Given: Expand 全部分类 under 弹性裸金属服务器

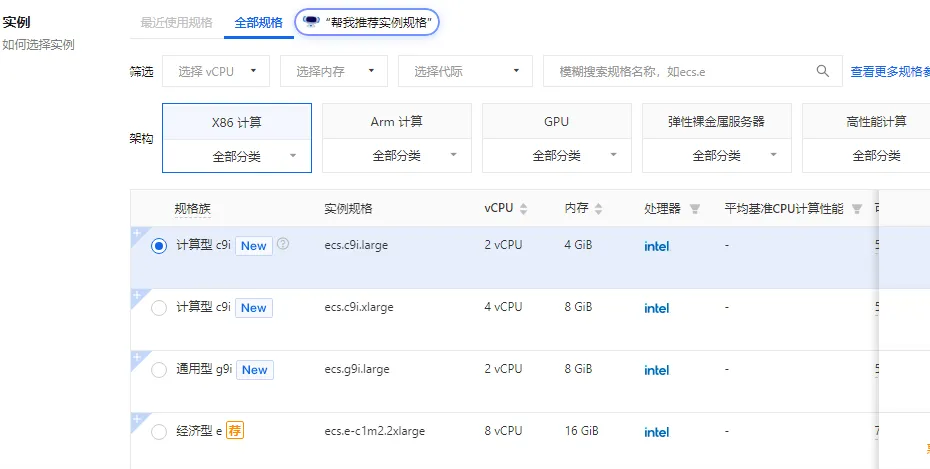Looking at the screenshot, I should point(717,157).
